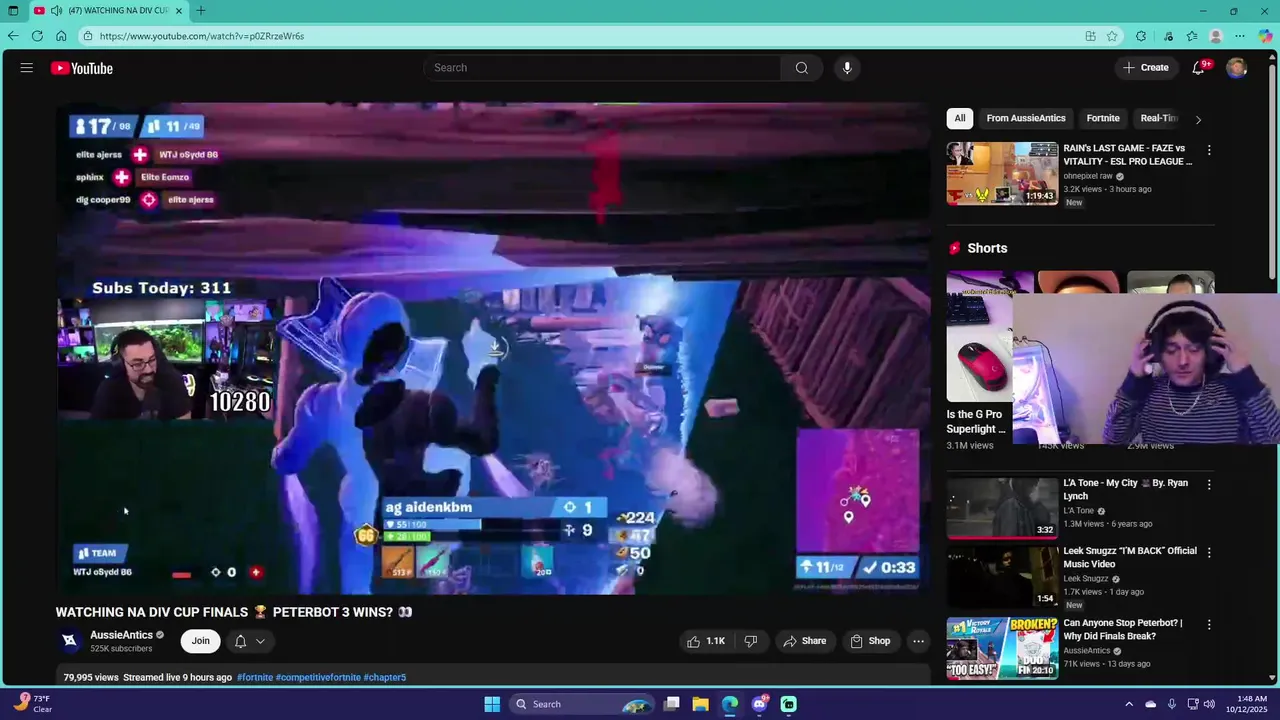This screenshot has width=1280, height=720.
Task: Open options for Can Anyone Stop Peterbot video
Action: [x=1209, y=625]
